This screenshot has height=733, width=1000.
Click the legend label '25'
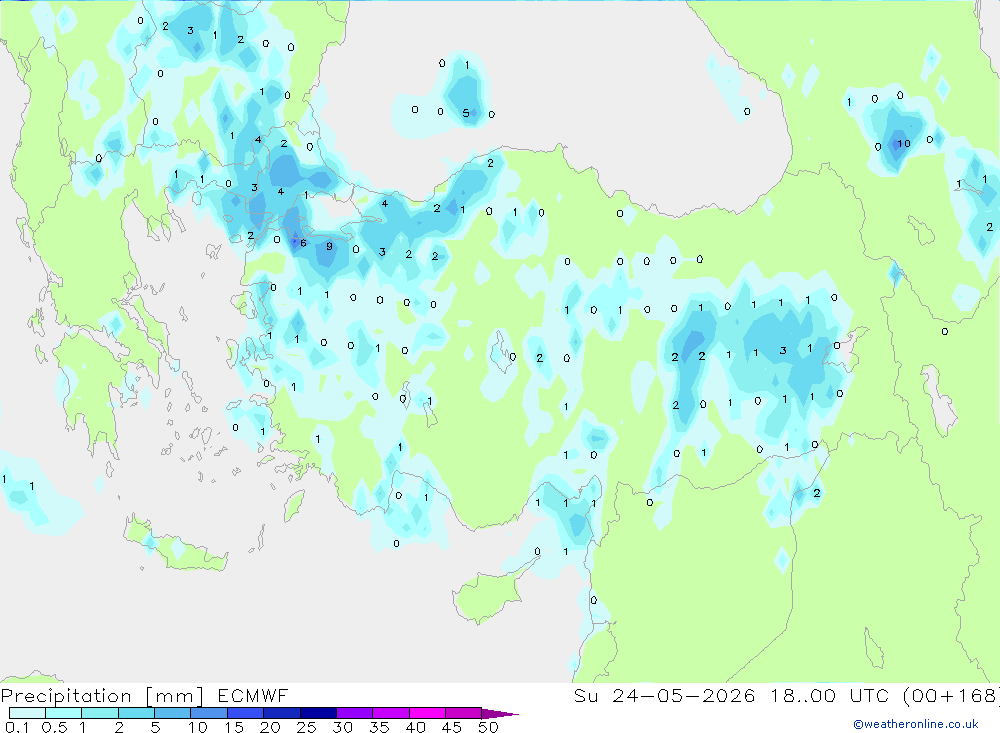[307, 727]
